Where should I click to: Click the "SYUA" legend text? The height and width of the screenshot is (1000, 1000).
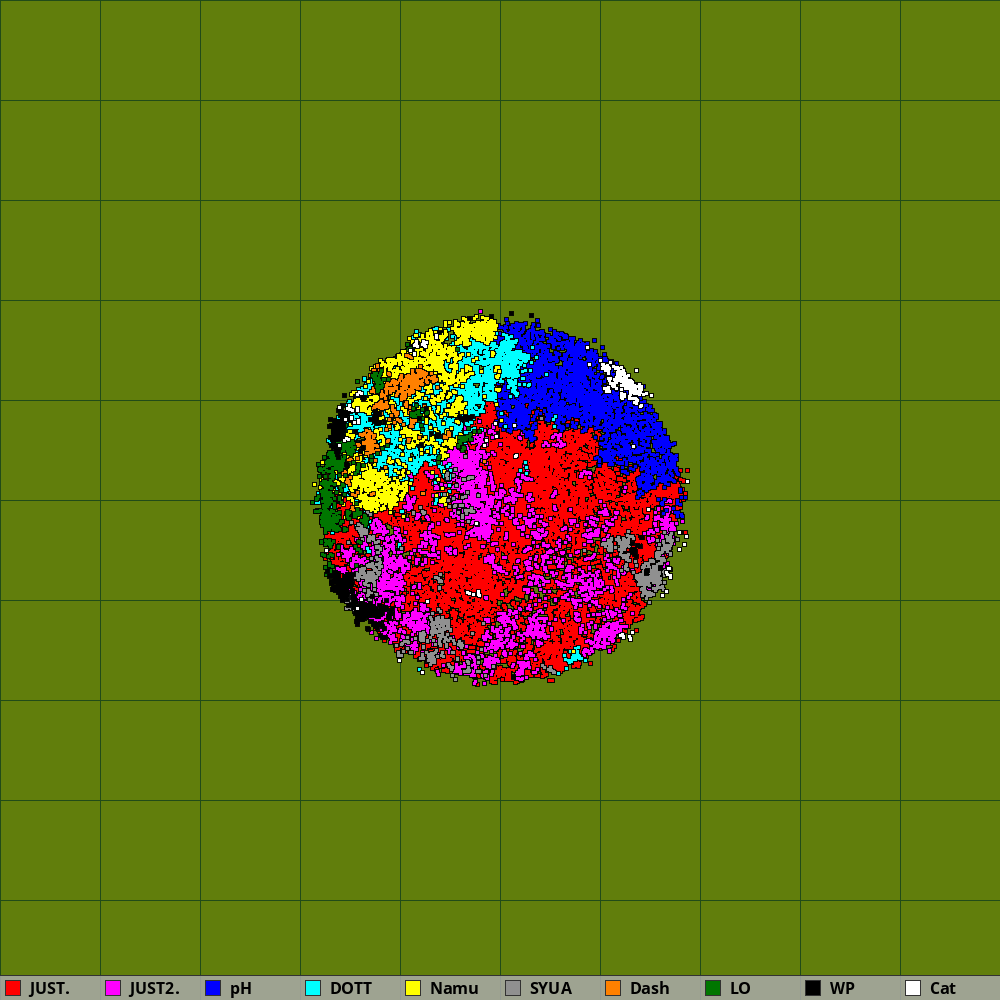(550, 988)
